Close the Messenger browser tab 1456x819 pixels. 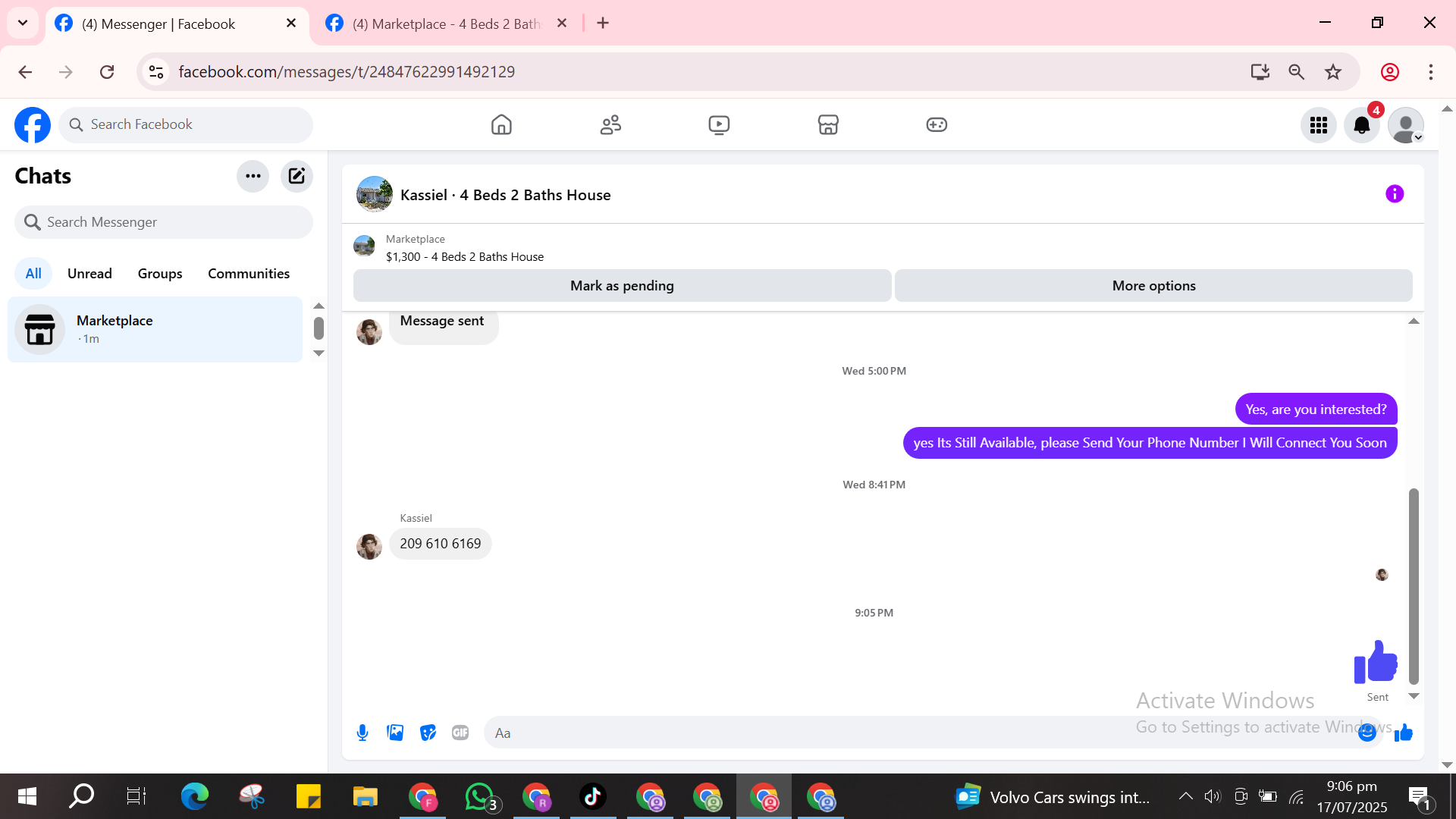pos(291,24)
